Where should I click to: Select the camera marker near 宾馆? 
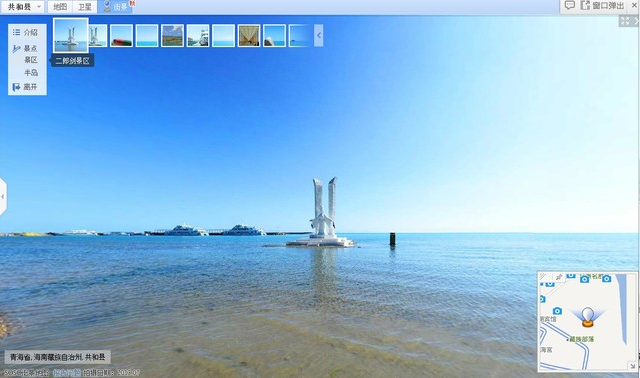[557, 311]
